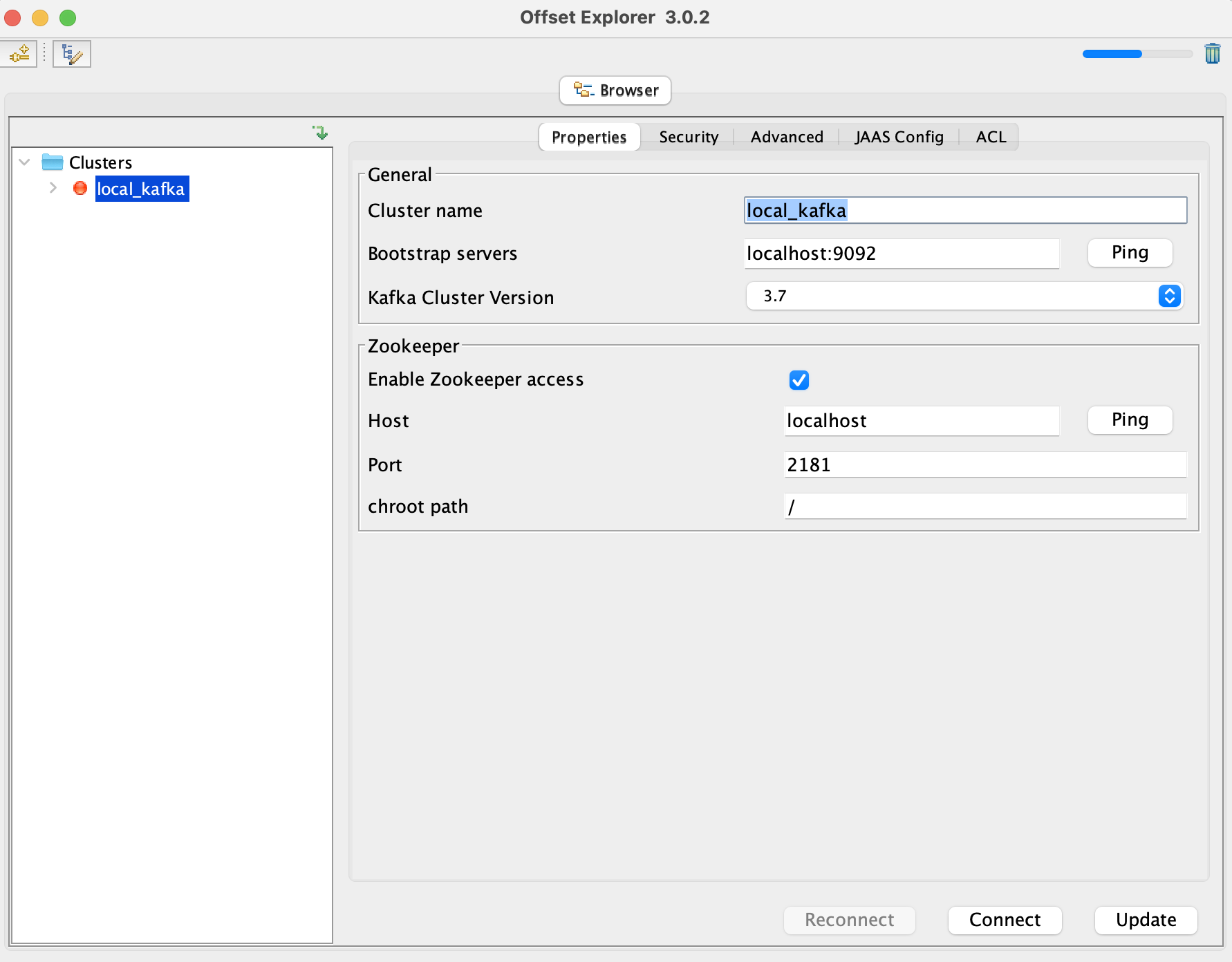Ping the Zookeeper host
The width and height of the screenshot is (1232, 962).
(1130, 420)
